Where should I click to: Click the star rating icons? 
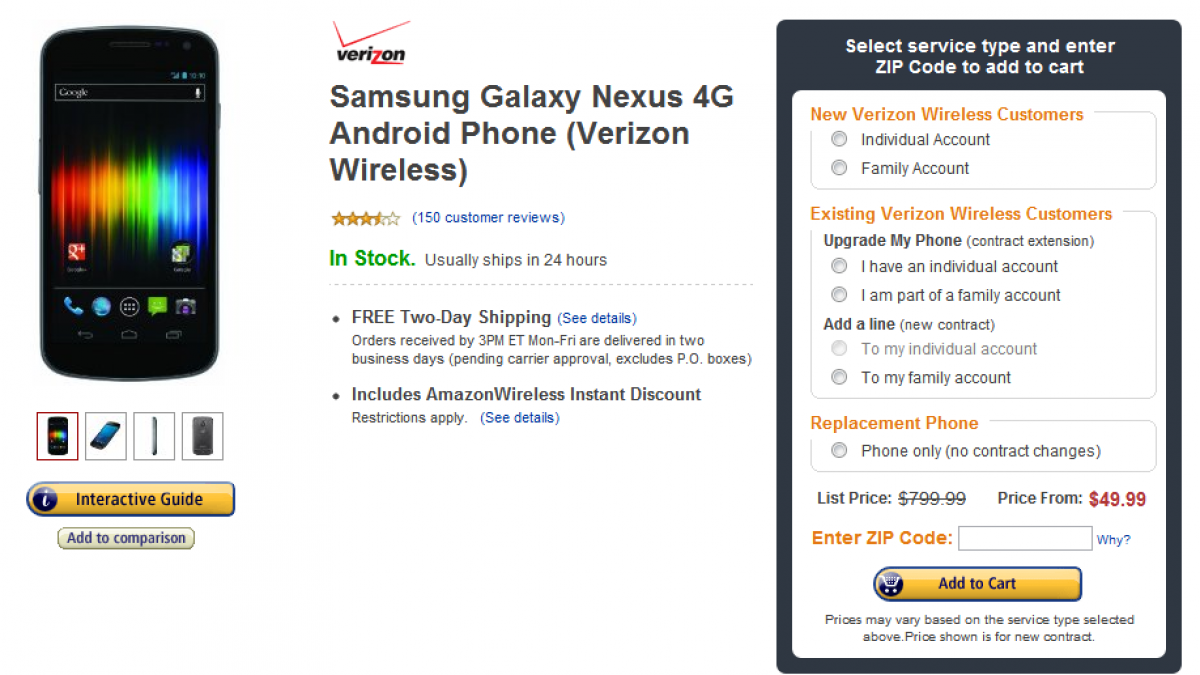tap(365, 218)
